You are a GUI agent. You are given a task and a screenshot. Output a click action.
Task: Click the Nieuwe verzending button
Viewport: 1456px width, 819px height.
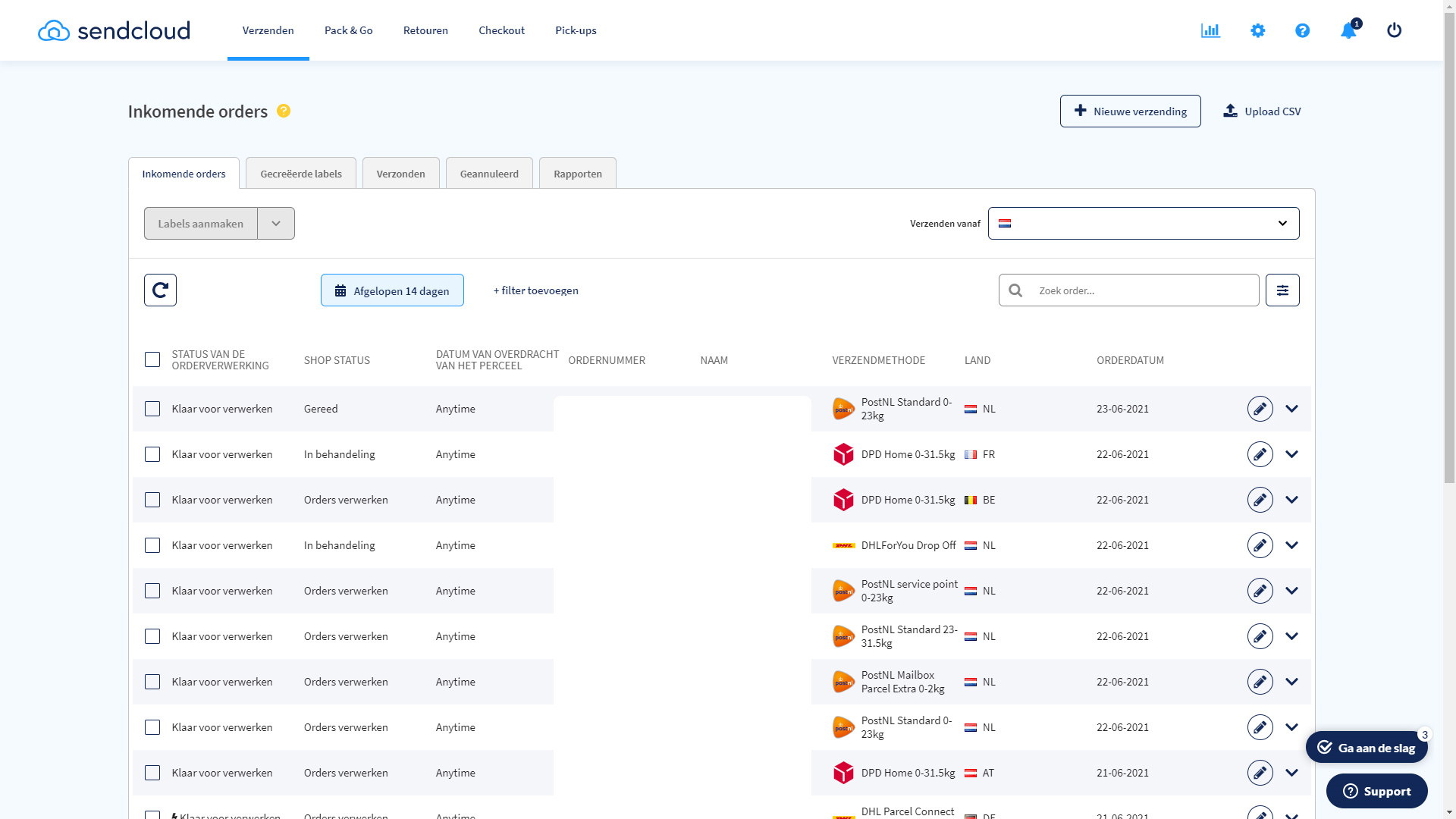[x=1130, y=111]
